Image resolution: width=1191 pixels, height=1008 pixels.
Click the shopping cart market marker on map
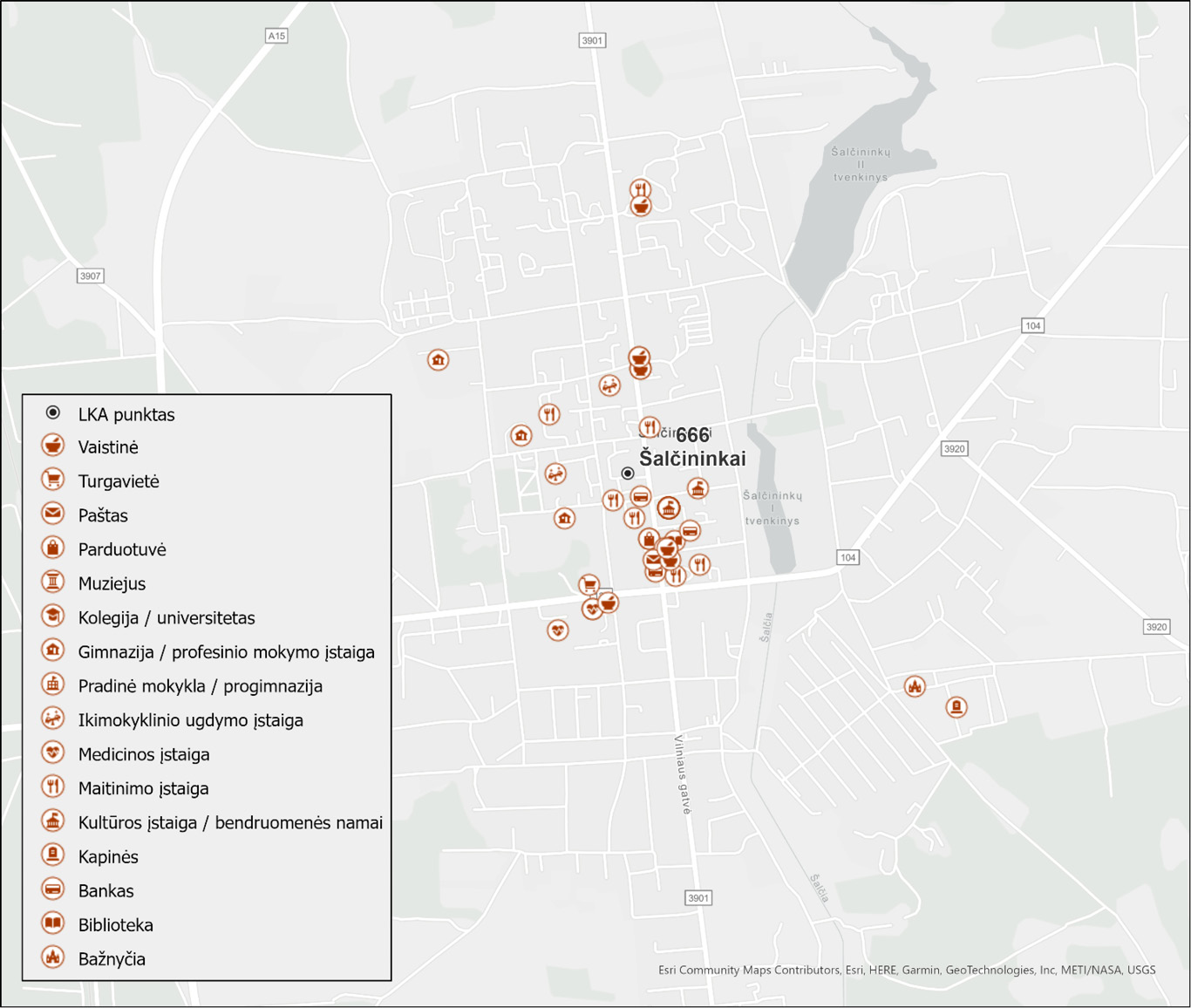point(589,584)
